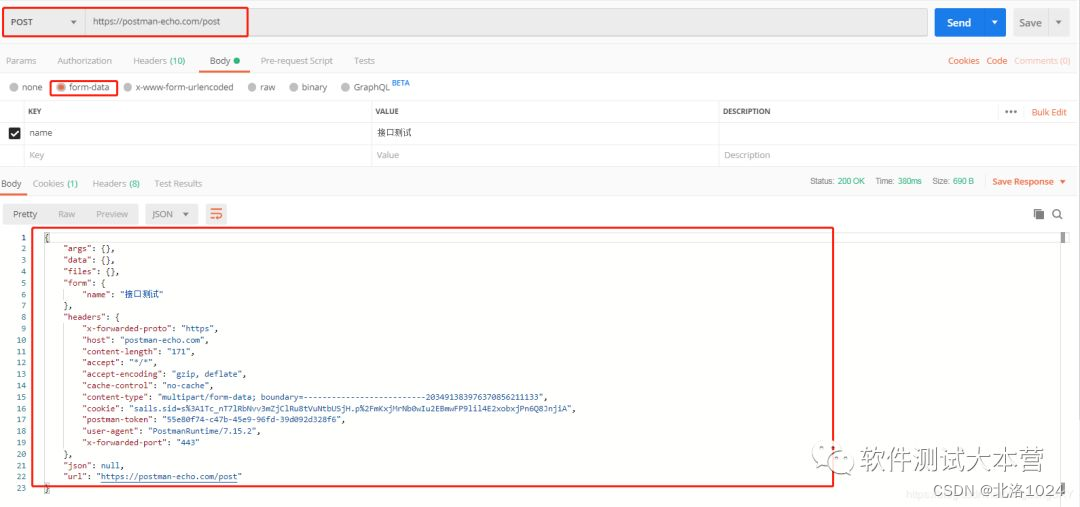
Task: Click the DESCRIPTION column header
Action: pos(747,112)
